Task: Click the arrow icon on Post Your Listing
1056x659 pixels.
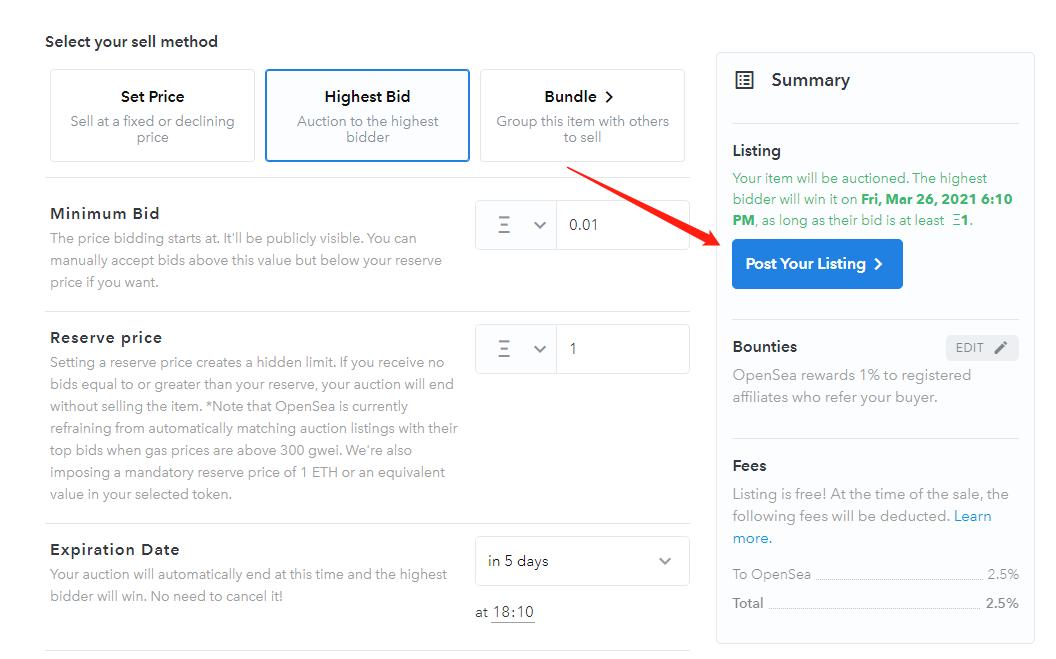Action: coord(878,264)
